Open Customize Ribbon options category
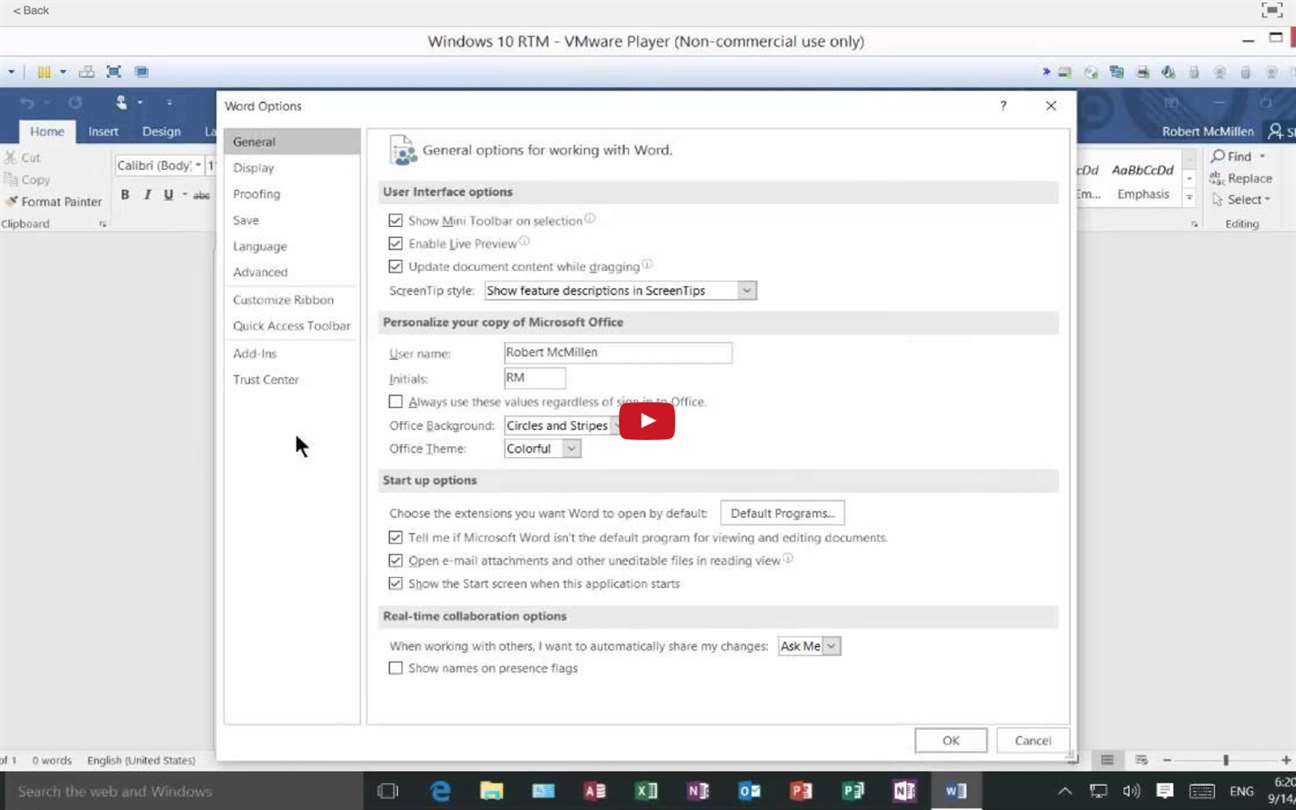The height and width of the screenshot is (810, 1296). point(292,300)
